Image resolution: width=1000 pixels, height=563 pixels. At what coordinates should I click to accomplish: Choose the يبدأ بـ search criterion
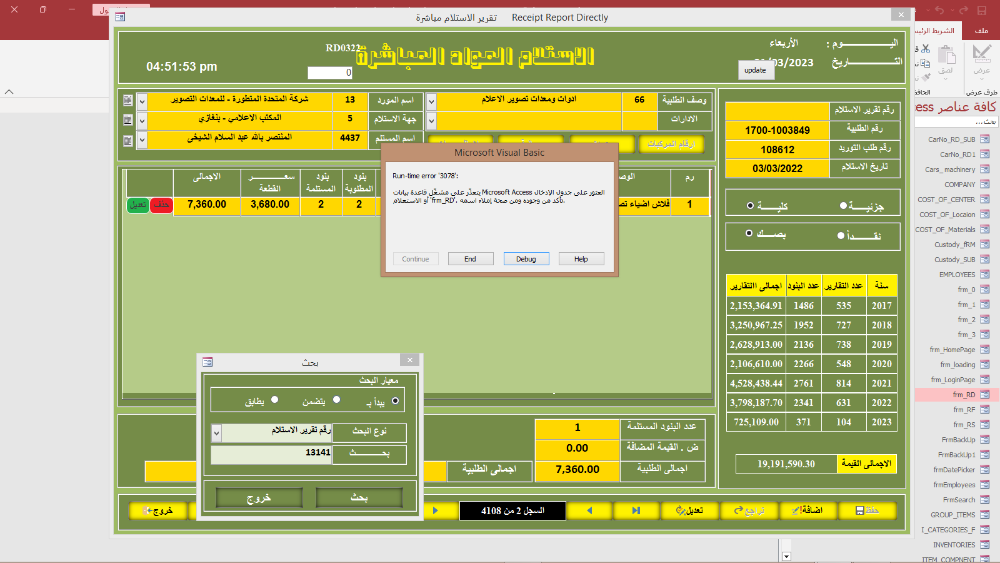[395, 400]
